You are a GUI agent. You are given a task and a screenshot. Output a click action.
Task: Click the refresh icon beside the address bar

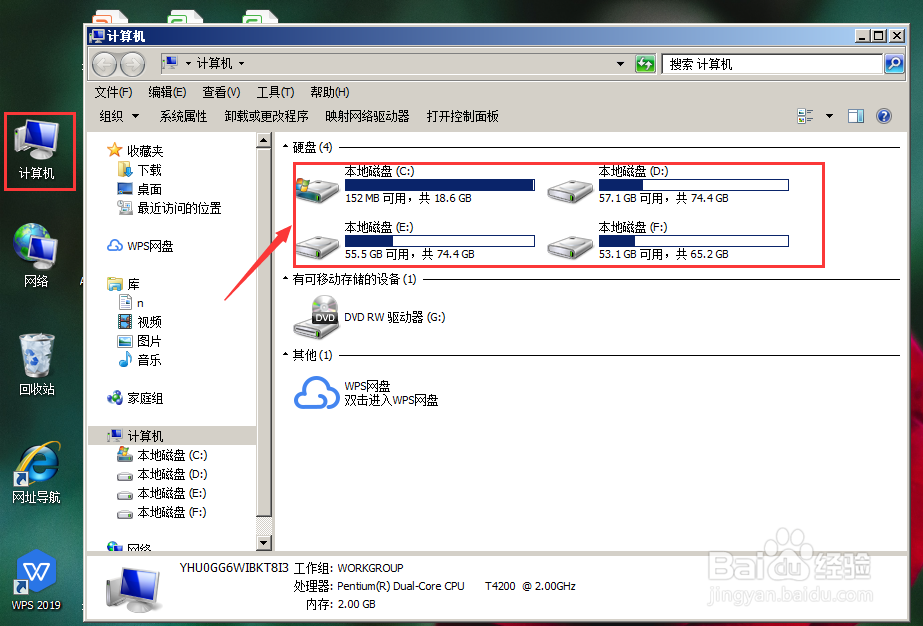pos(645,63)
